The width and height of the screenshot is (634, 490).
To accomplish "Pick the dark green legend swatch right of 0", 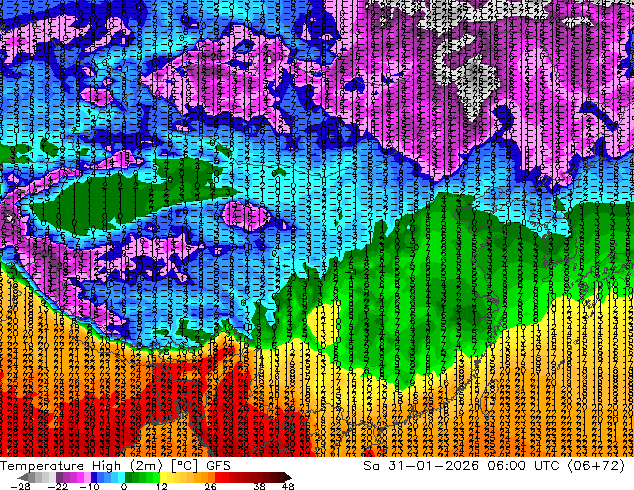I will [x=129, y=477].
